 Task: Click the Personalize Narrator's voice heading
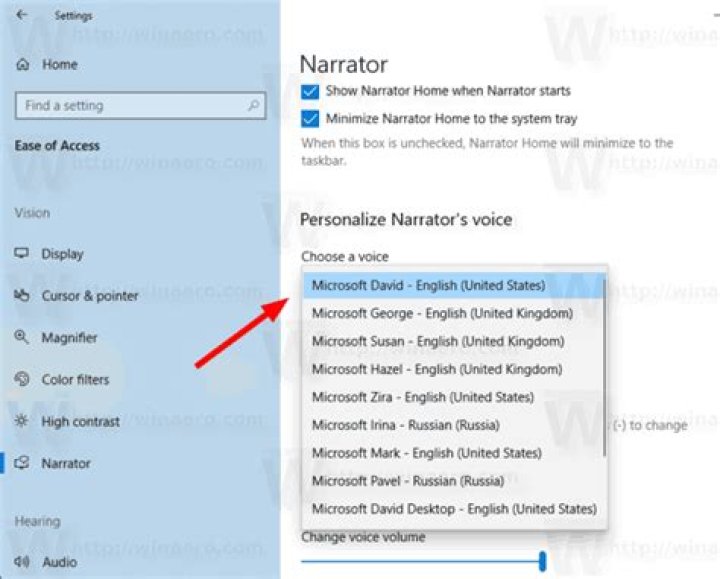pyautogui.click(x=406, y=219)
